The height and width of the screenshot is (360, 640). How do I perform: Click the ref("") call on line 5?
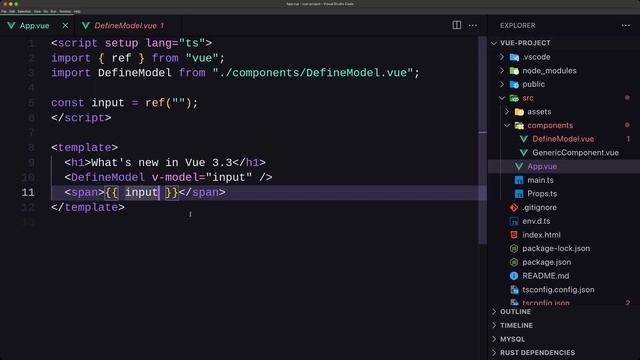[x=168, y=102]
